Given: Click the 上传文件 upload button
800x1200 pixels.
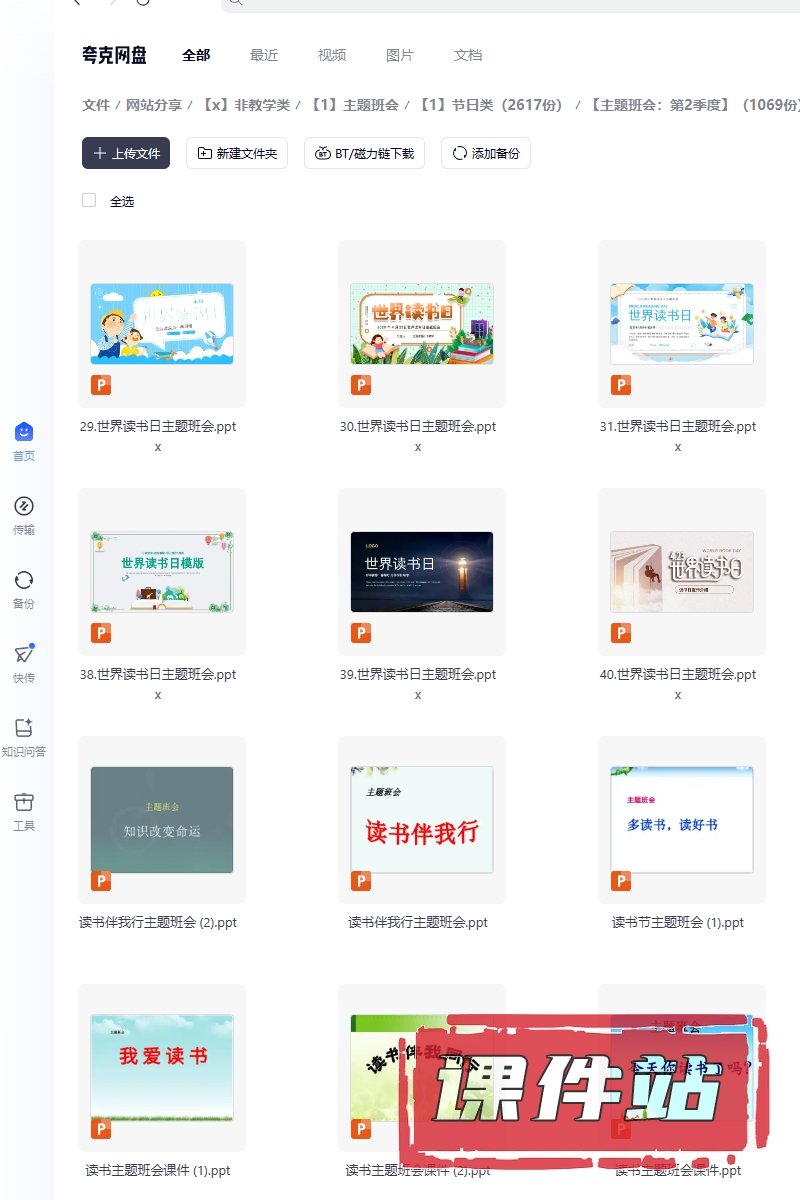Looking at the screenshot, I should [x=126, y=153].
